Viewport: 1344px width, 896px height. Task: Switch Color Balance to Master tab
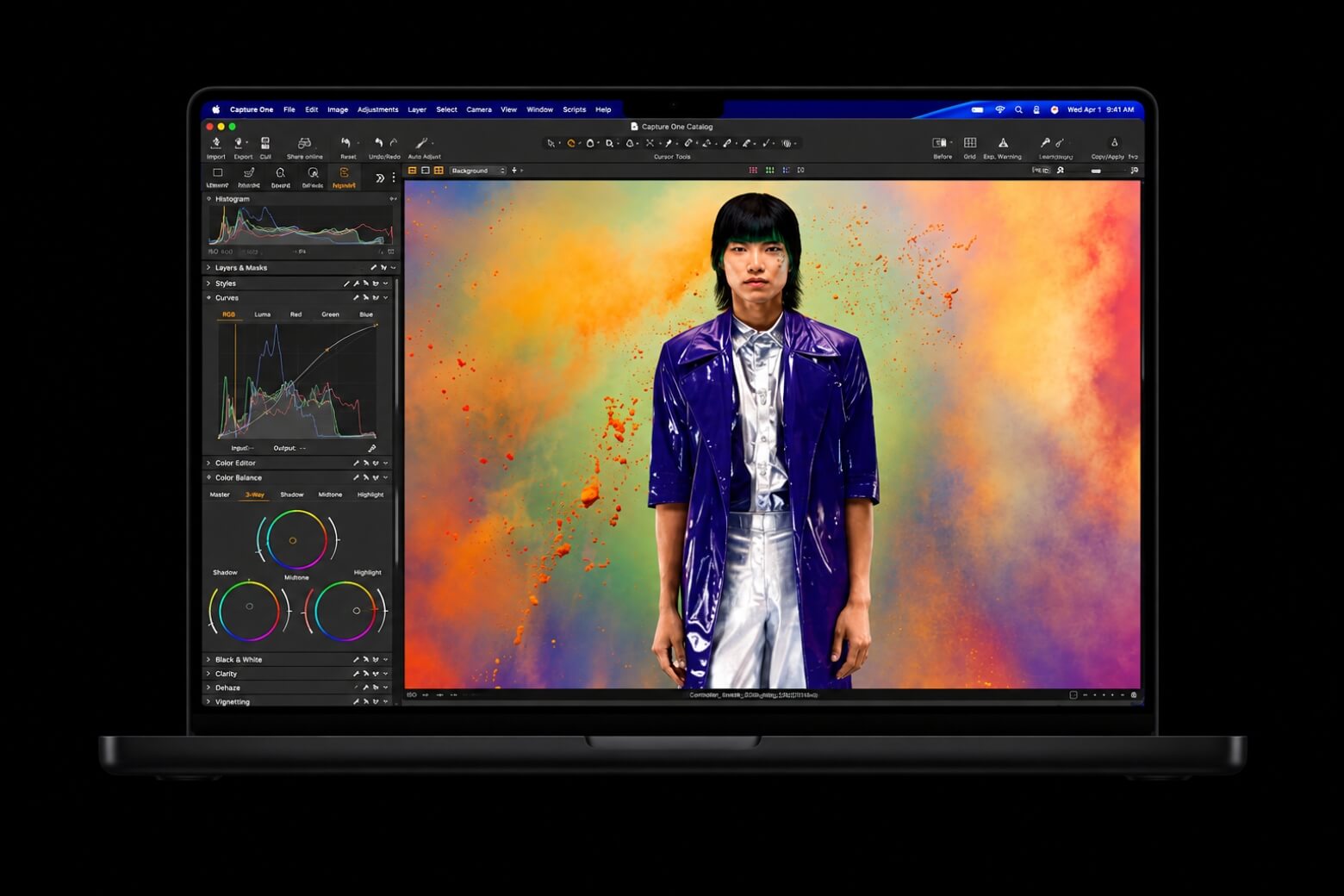220,495
